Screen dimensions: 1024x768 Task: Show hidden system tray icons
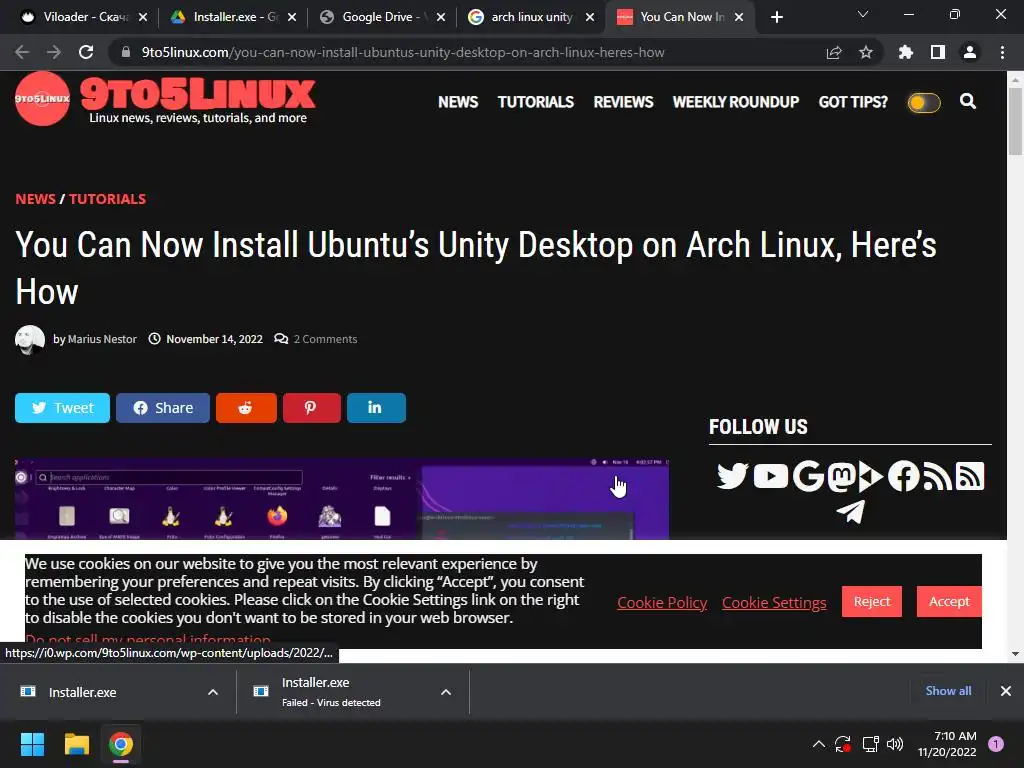[818, 744]
